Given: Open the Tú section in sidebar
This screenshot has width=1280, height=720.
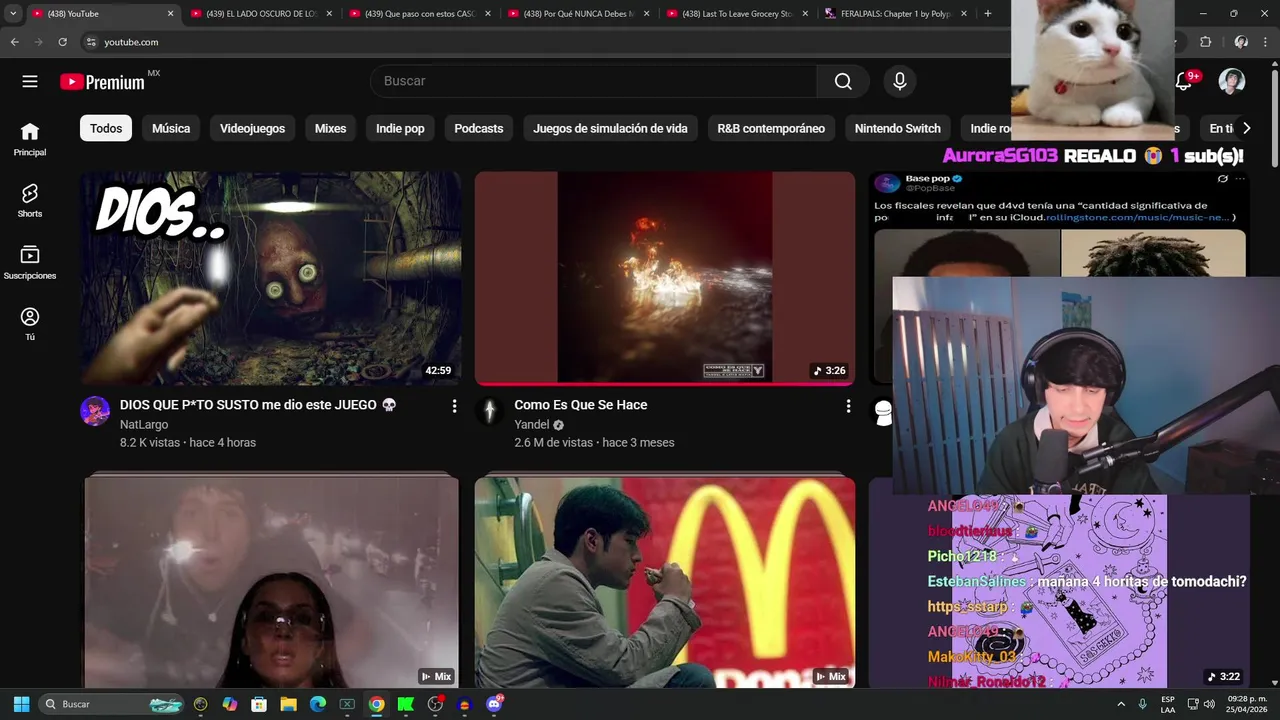Looking at the screenshot, I should [30, 324].
